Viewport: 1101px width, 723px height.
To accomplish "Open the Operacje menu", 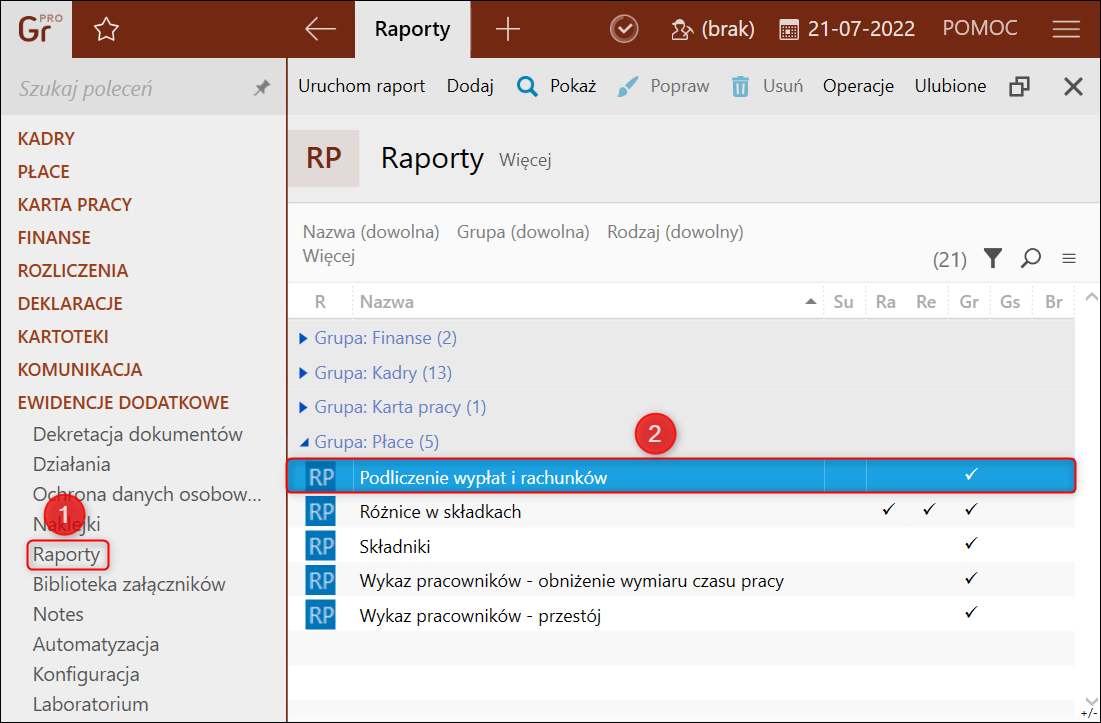I will coord(858,86).
